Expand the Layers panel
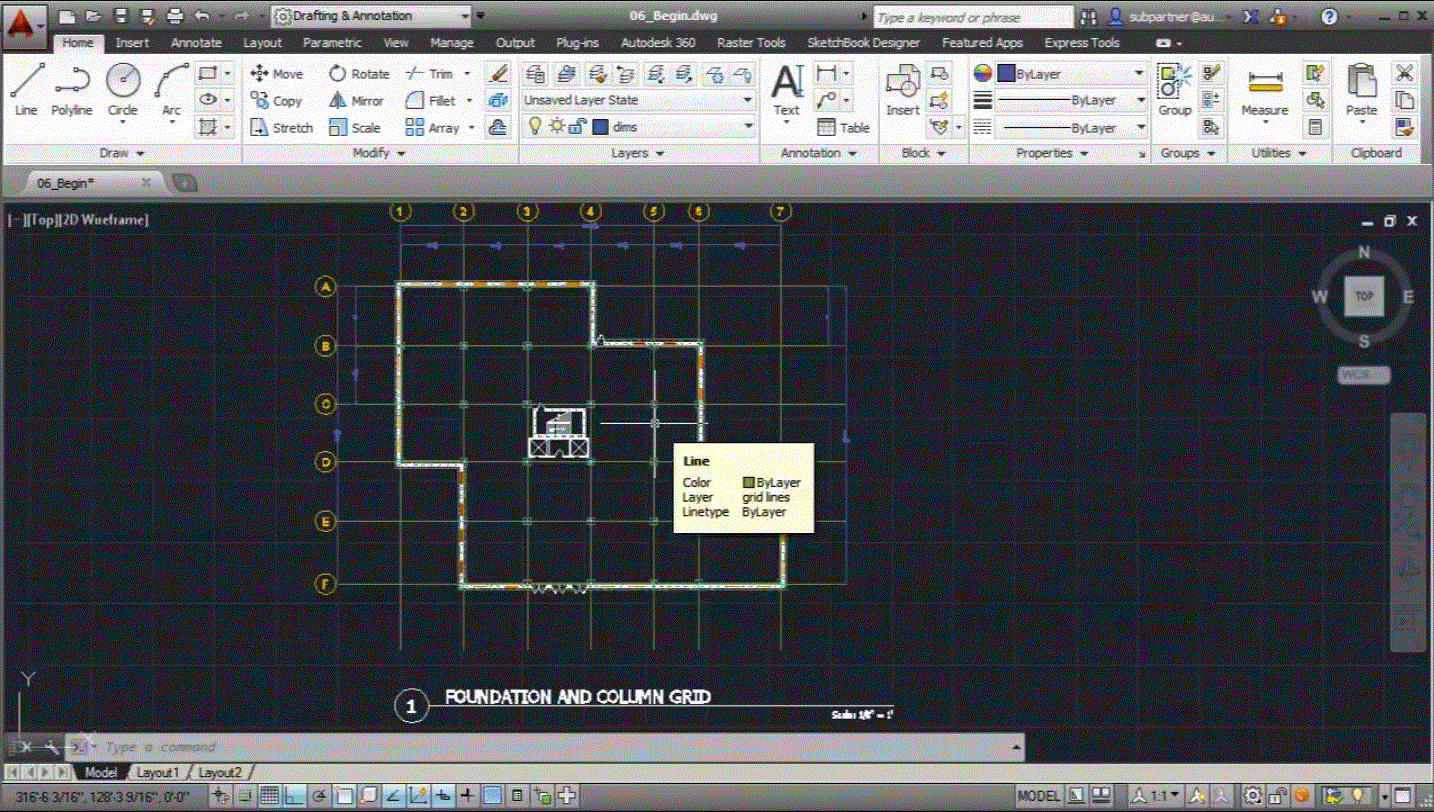1434x812 pixels. tap(638, 153)
